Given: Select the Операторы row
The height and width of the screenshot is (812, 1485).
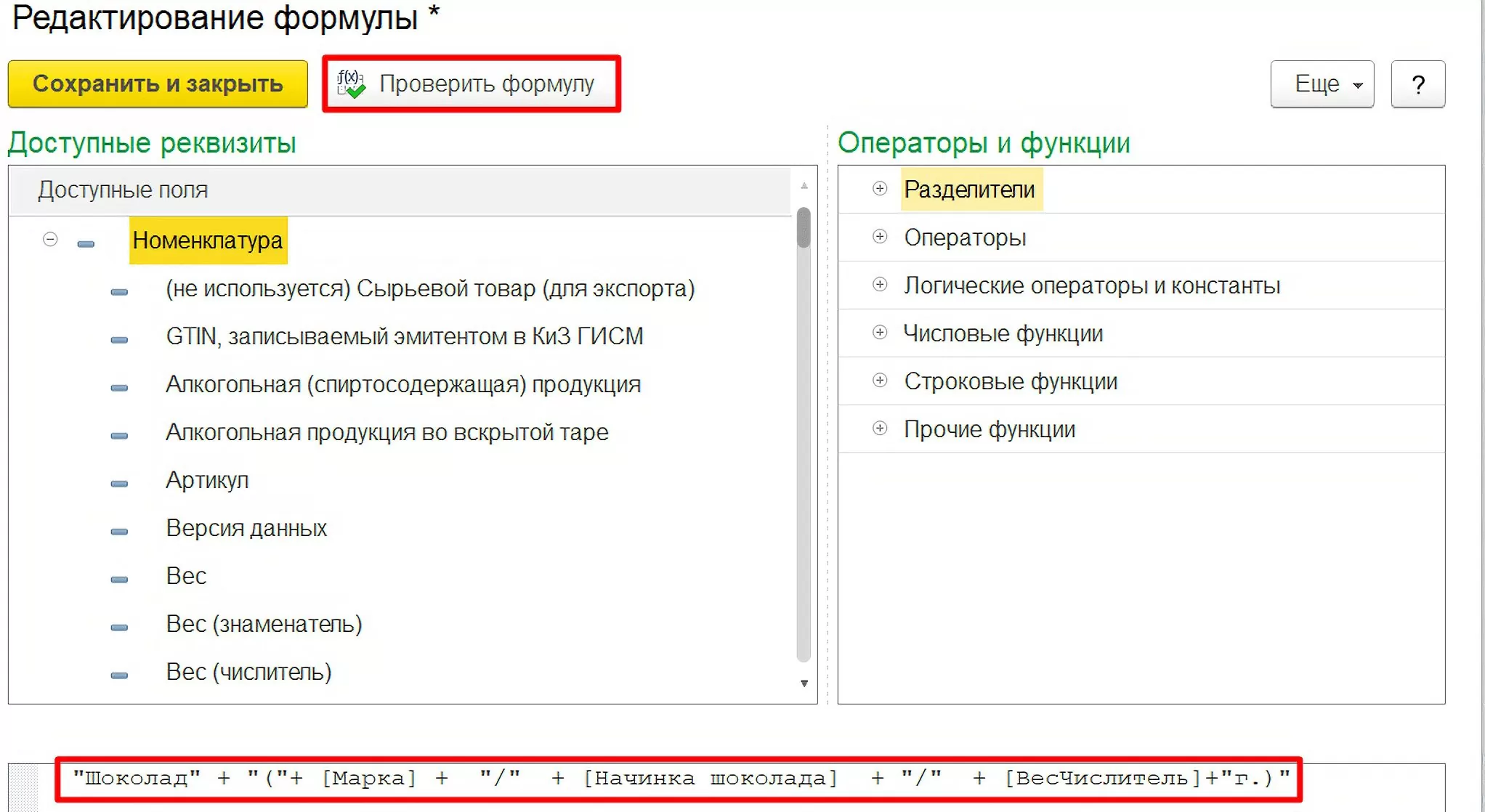Looking at the screenshot, I should coord(1141,237).
